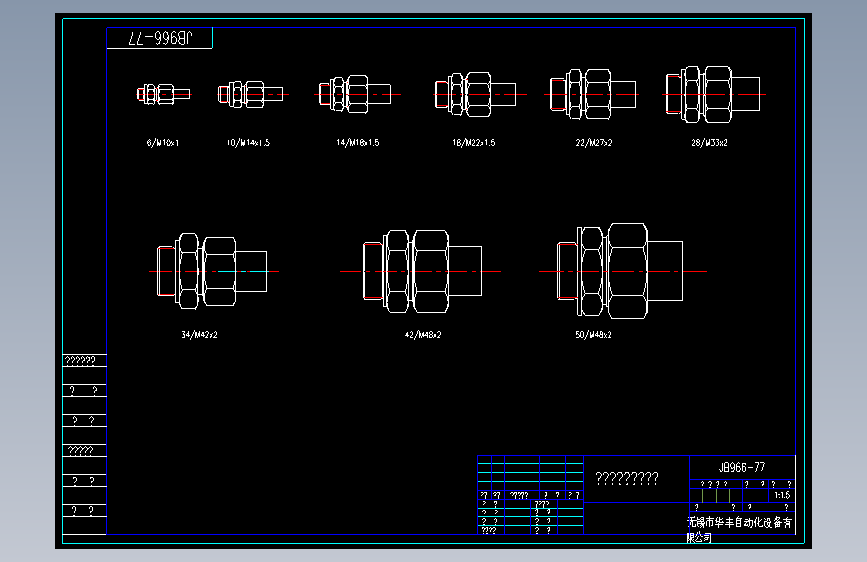Image resolution: width=867 pixels, height=562 pixels.
Task: Click the 34/M42x2 size label
Action: pyautogui.click(x=200, y=335)
